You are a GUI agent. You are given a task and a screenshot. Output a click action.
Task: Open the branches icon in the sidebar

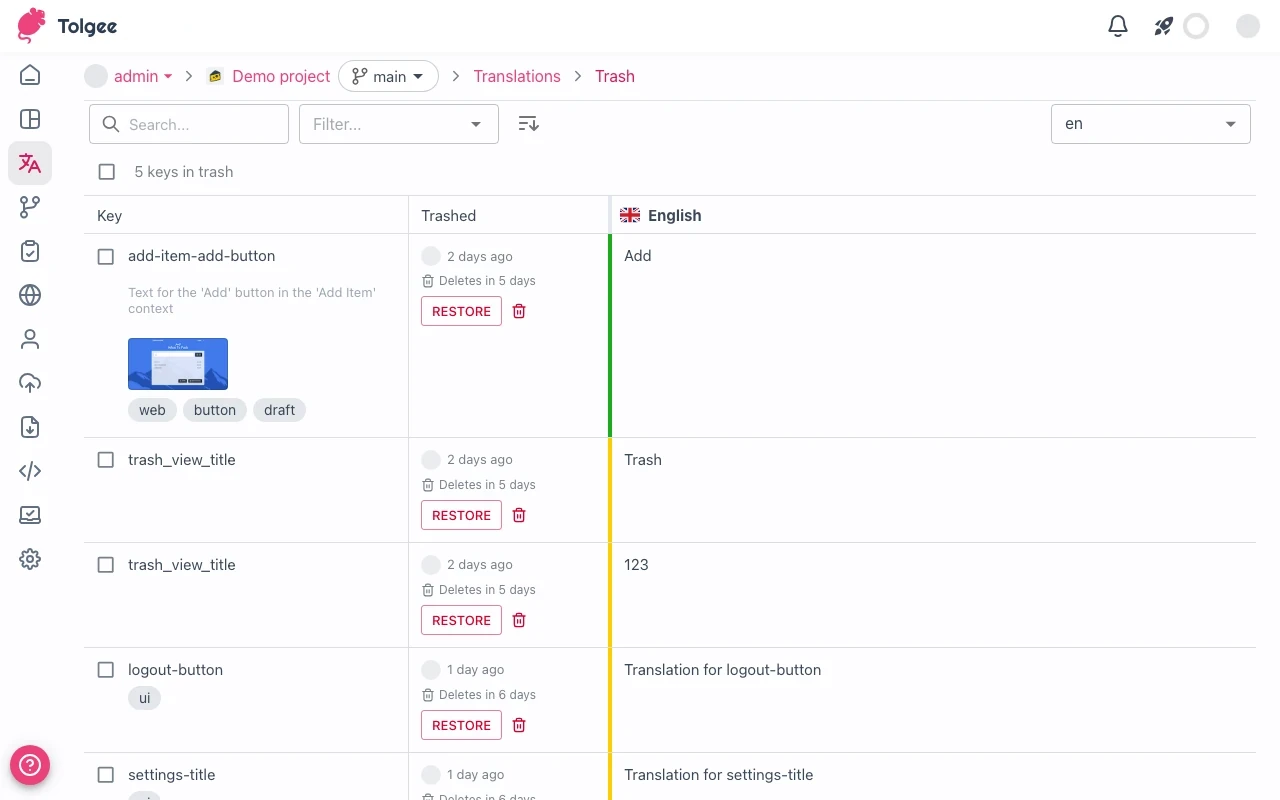point(30,207)
